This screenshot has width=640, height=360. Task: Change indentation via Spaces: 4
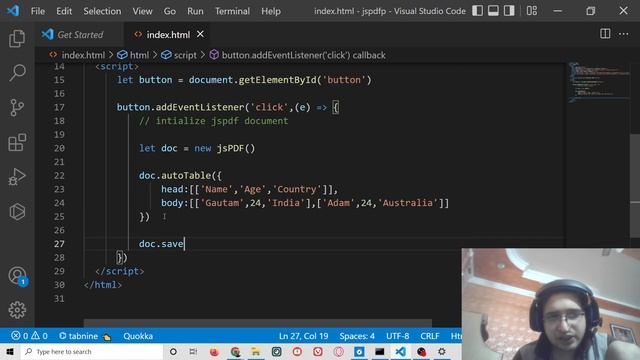pos(357,336)
